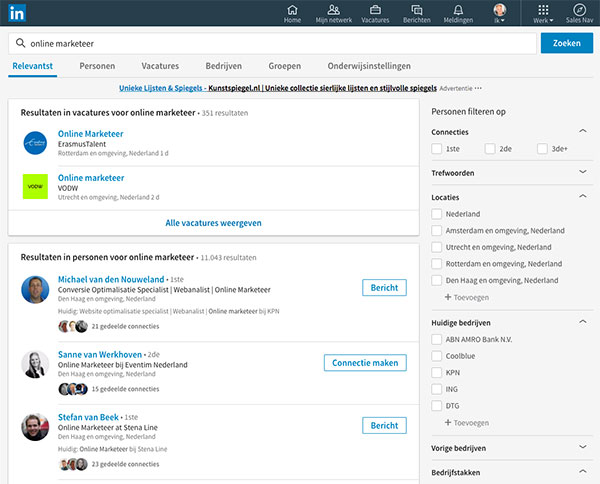Open Michael van den Nouweland's profile name link
The height and width of the screenshot is (484, 600).
111,279
